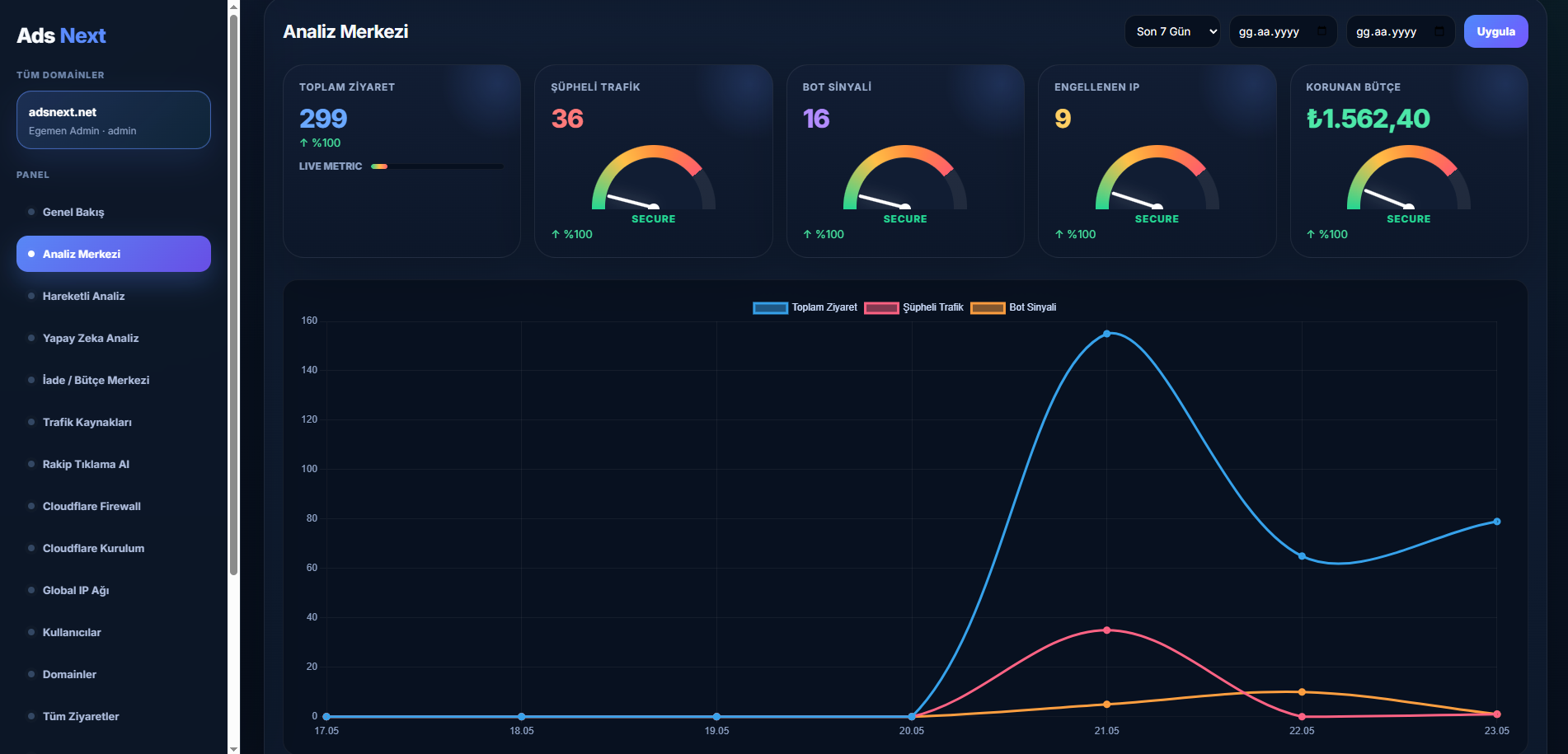The image size is (1568, 754).
Task: Click the Bot Sinyali gauge dial
Action: coord(905,177)
